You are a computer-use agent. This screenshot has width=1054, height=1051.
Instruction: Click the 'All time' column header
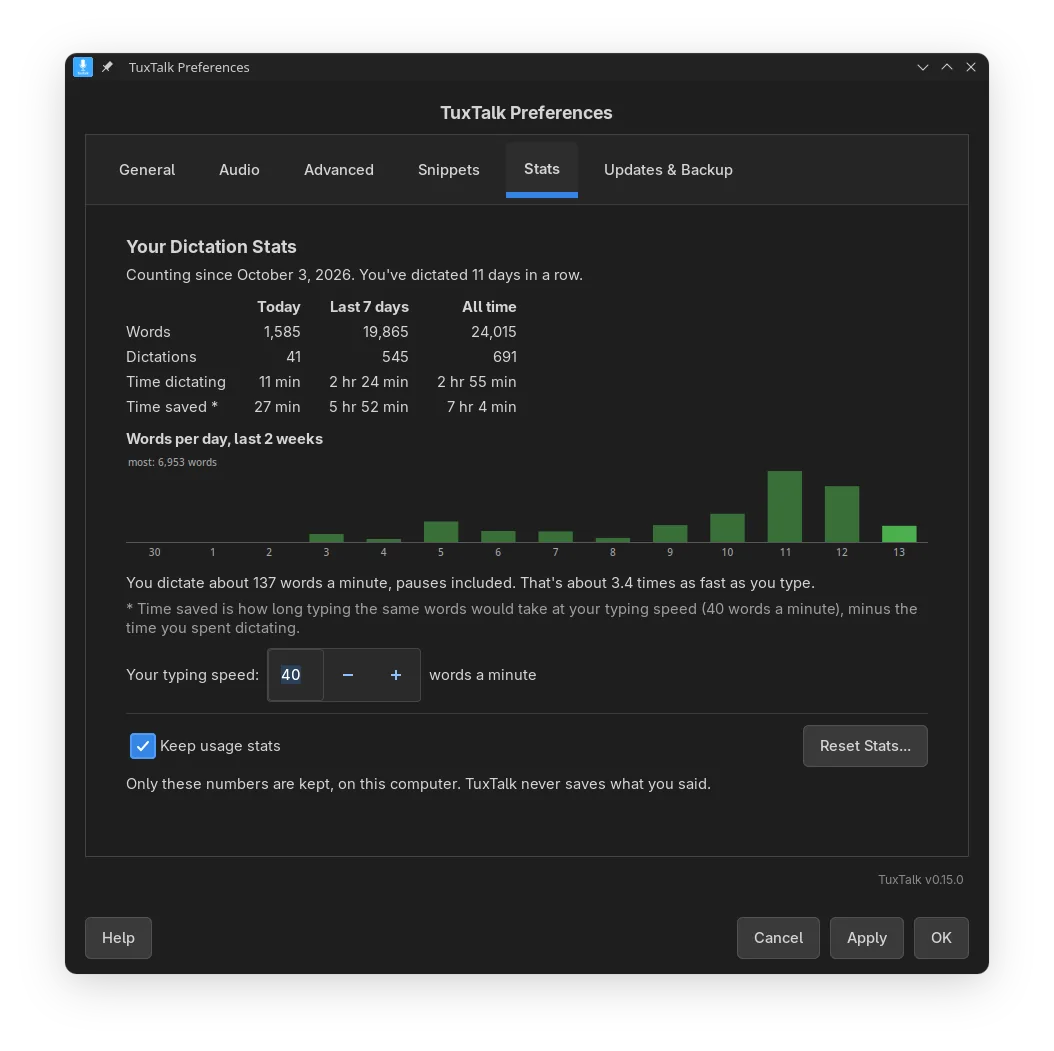pyautogui.click(x=489, y=307)
